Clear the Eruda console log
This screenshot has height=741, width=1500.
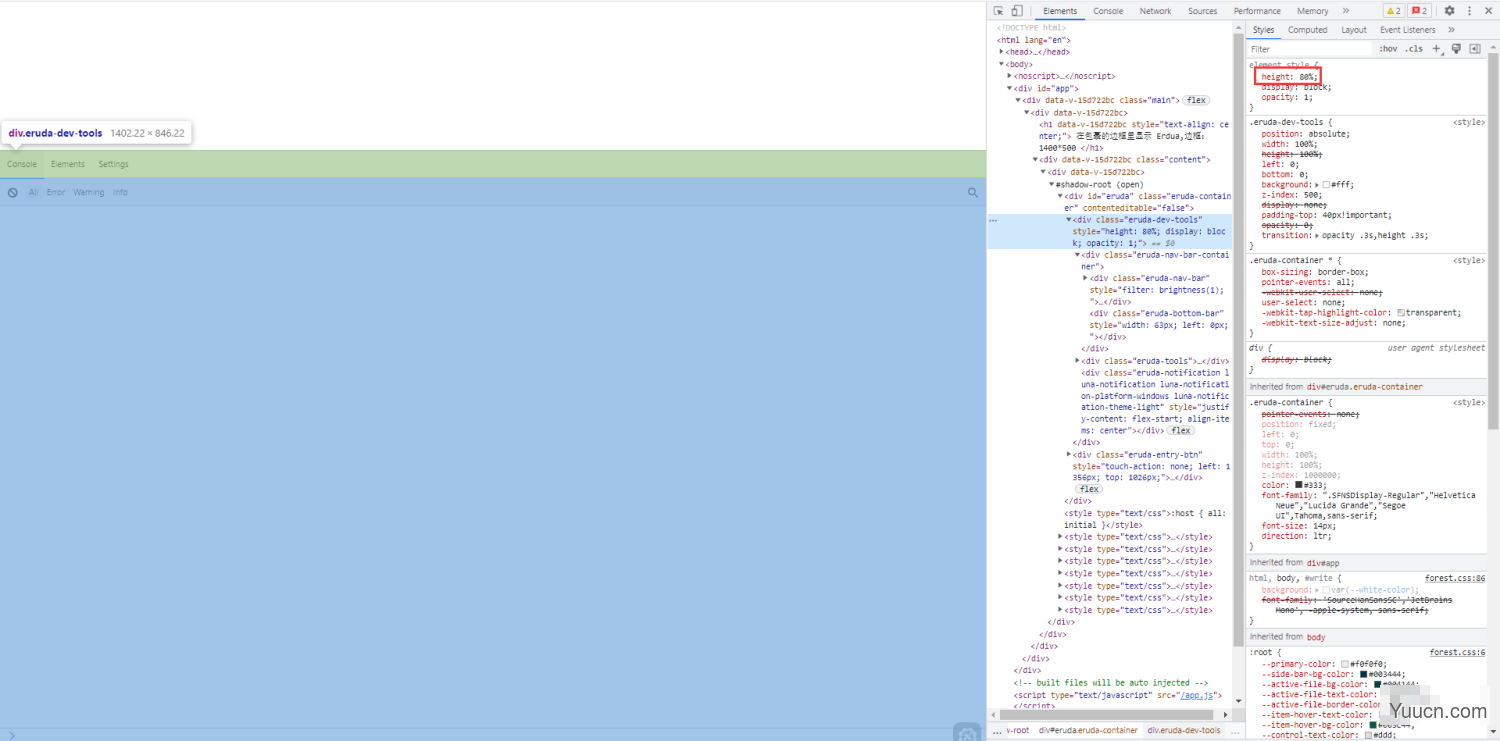pyautogui.click(x=13, y=193)
